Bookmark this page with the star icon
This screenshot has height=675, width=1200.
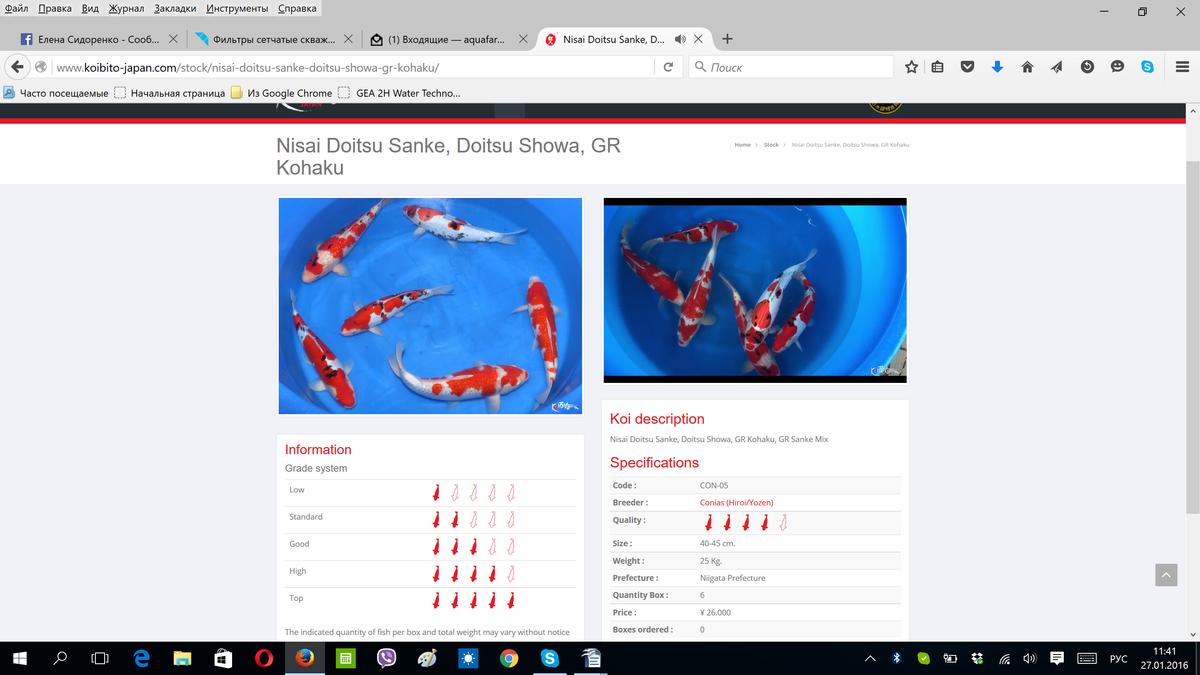(911, 67)
